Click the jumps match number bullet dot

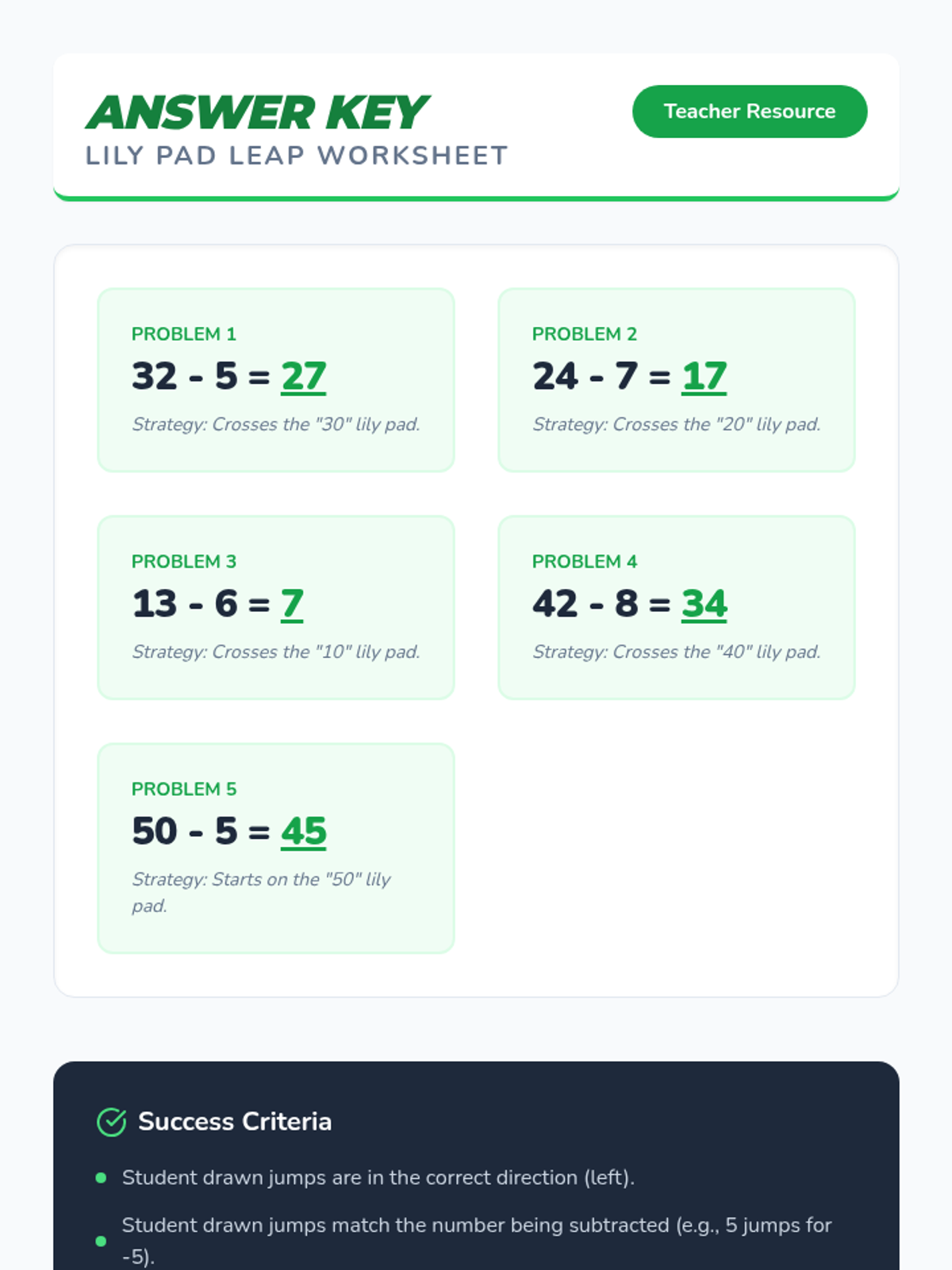click(101, 1241)
